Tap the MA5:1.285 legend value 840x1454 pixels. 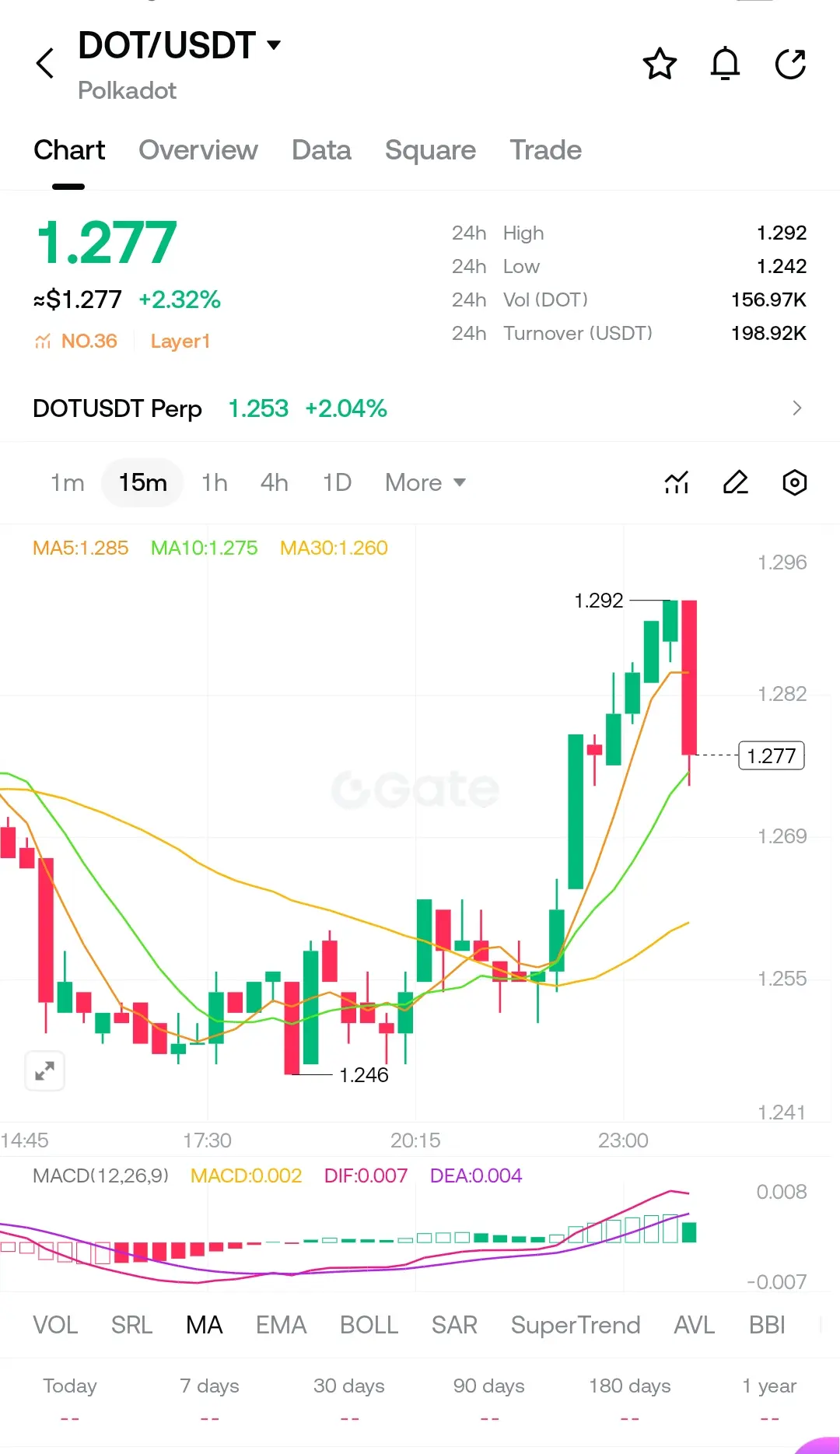point(81,548)
